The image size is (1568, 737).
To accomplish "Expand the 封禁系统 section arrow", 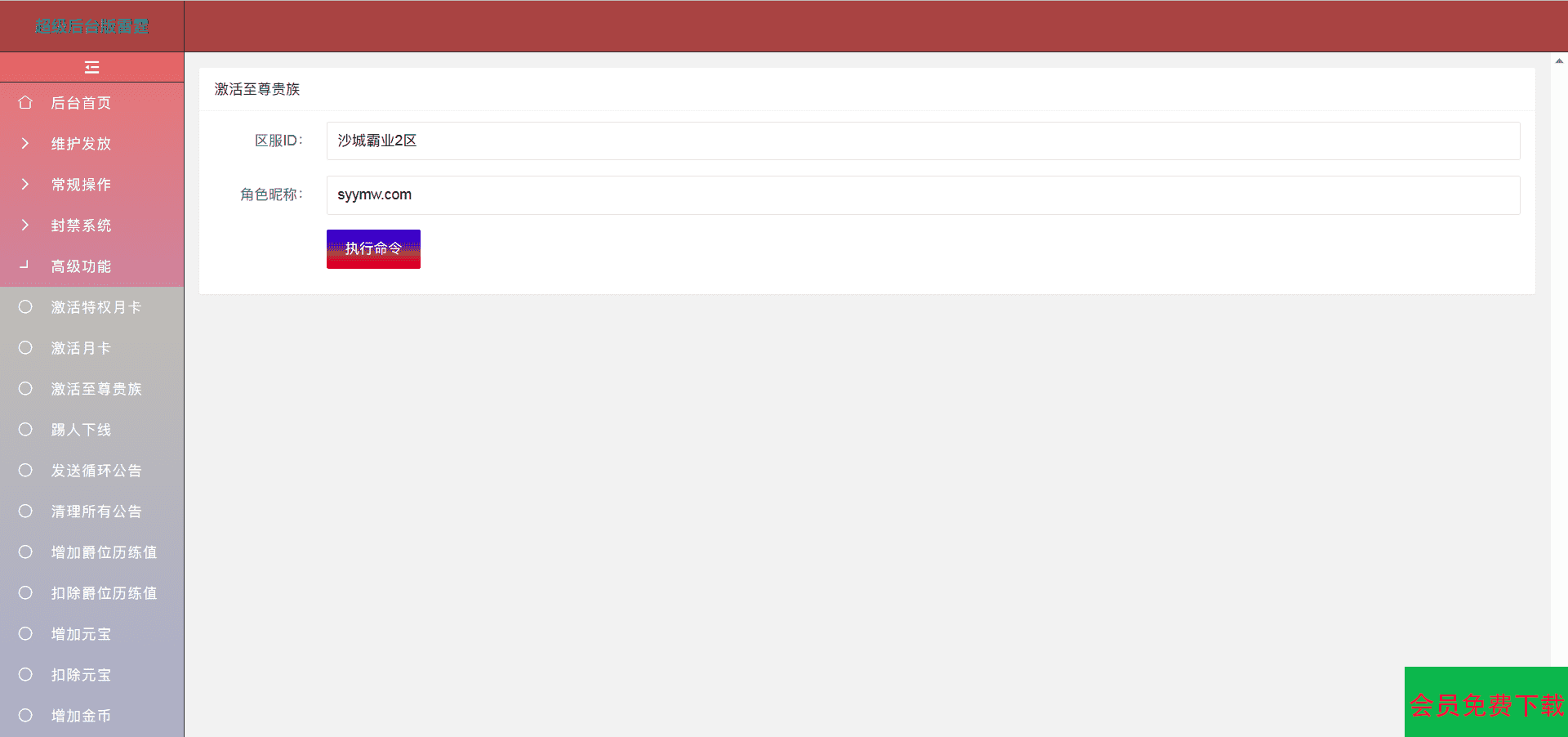I will tap(25, 225).
